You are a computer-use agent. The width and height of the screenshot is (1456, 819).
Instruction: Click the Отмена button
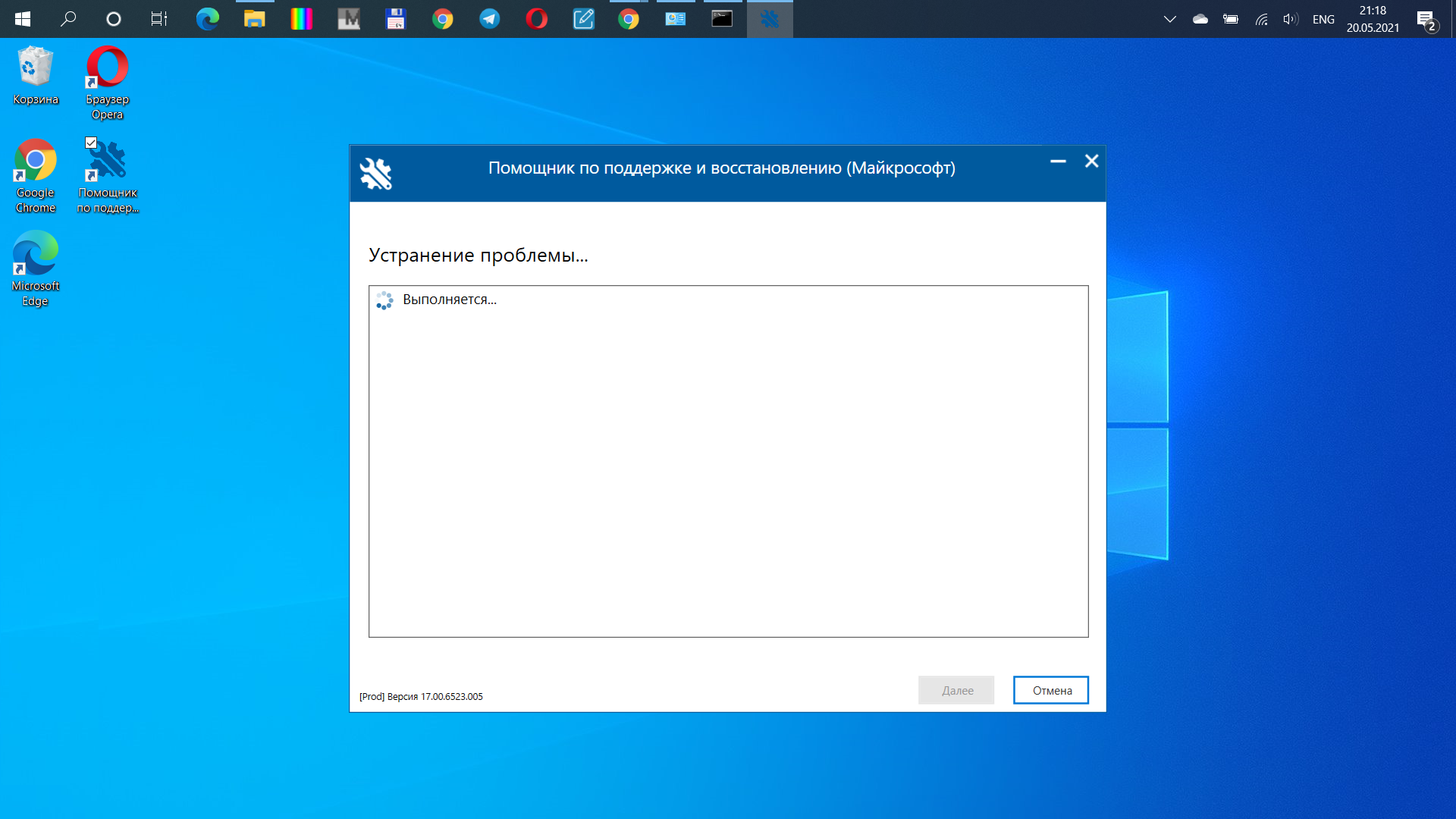click(1051, 690)
